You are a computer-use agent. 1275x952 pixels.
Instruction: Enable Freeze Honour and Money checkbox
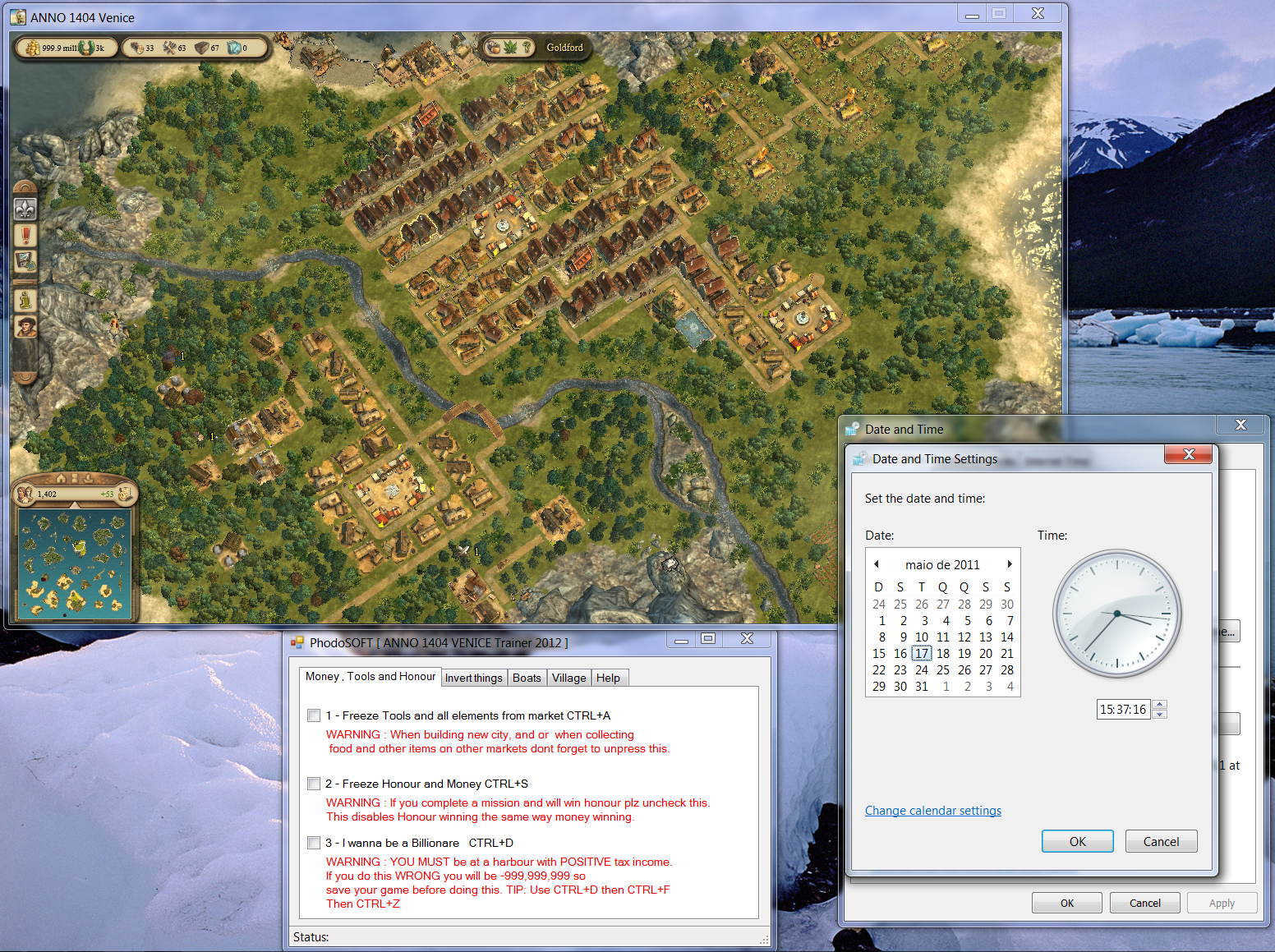pyautogui.click(x=314, y=784)
